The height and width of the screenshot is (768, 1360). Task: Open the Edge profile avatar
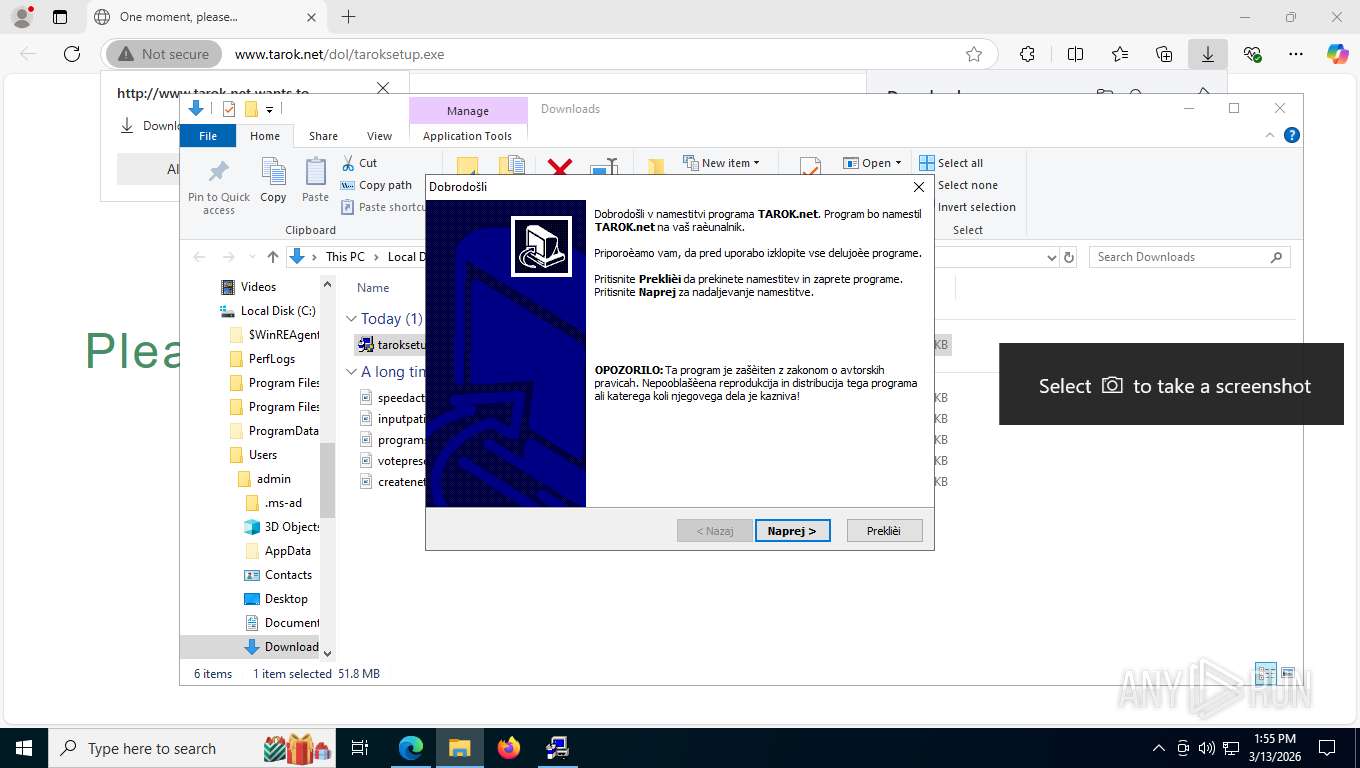click(x=21, y=17)
